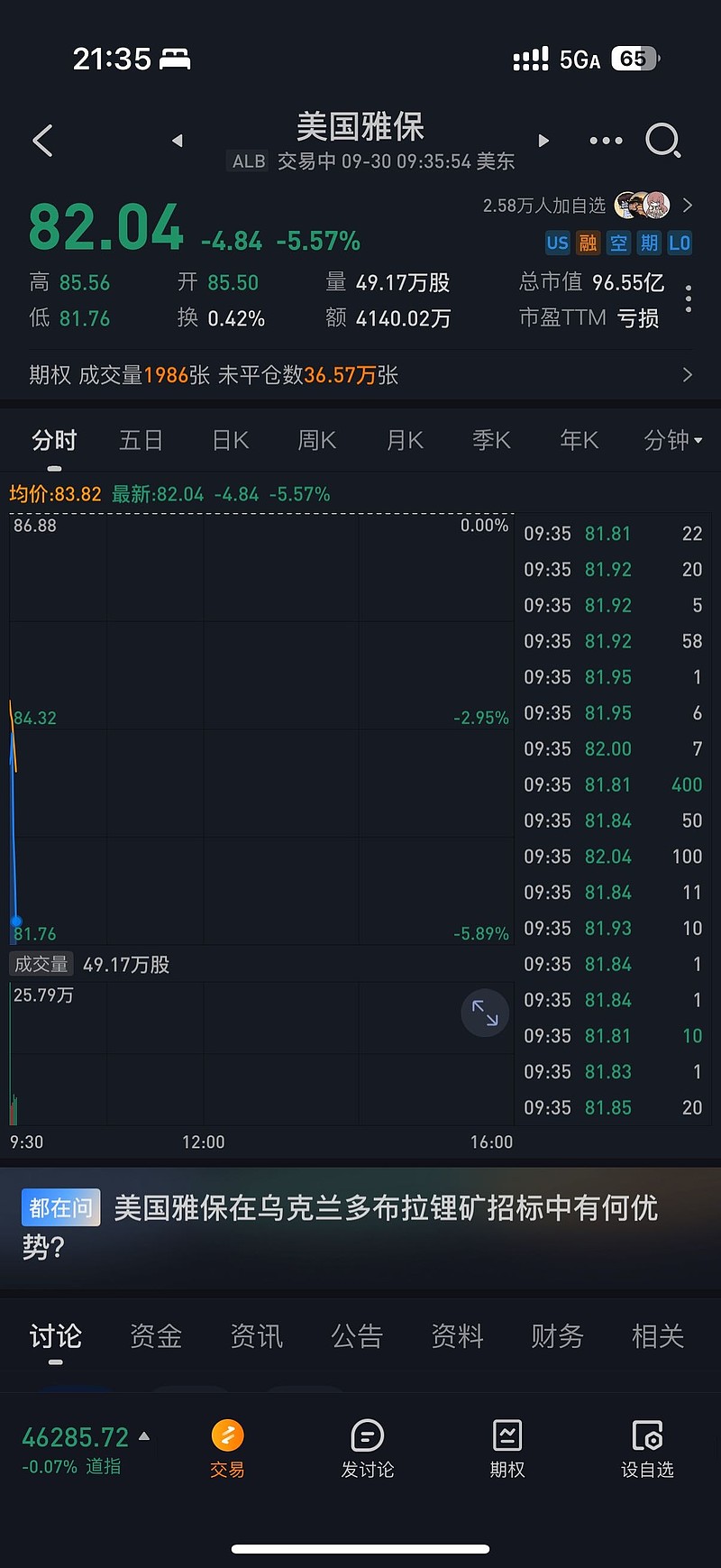Image resolution: width=721 pixels, height=1568 pixels.
Task: Go to next stock with right triangle
Action: coord(543,141)
